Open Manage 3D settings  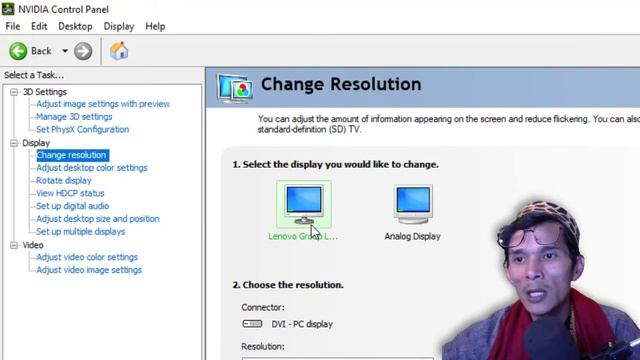[74, 117]
